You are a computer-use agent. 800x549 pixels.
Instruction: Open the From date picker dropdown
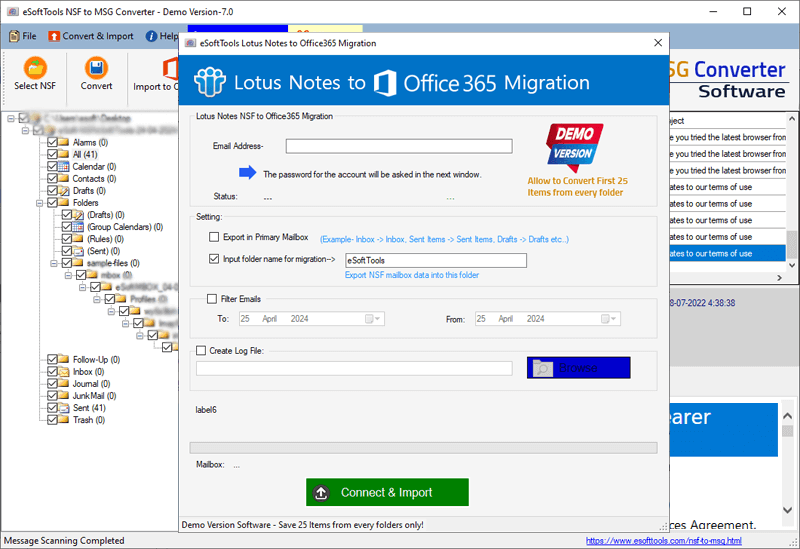tap(609, 319)
